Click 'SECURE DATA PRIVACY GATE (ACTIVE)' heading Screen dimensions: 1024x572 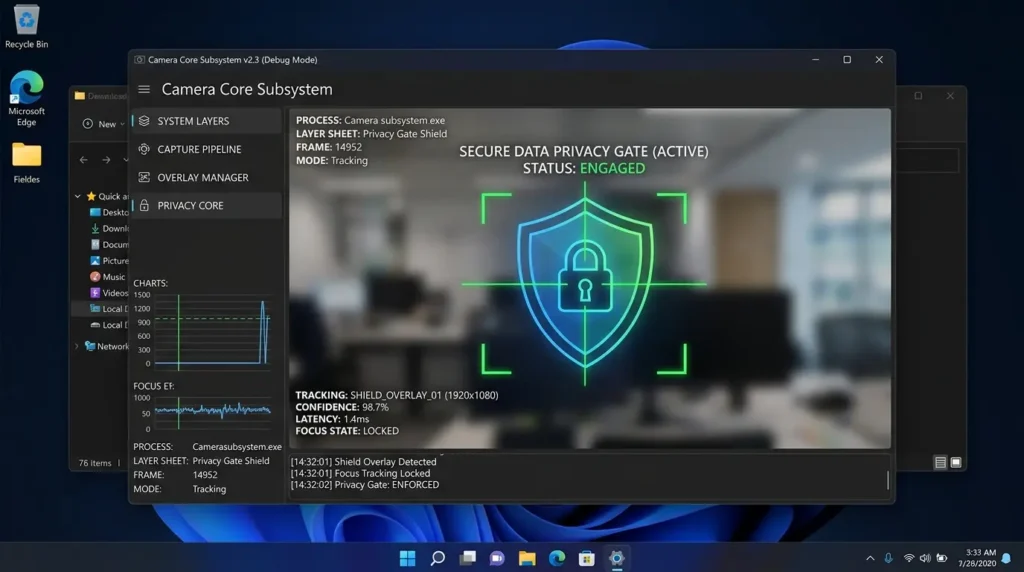point(584,151)
